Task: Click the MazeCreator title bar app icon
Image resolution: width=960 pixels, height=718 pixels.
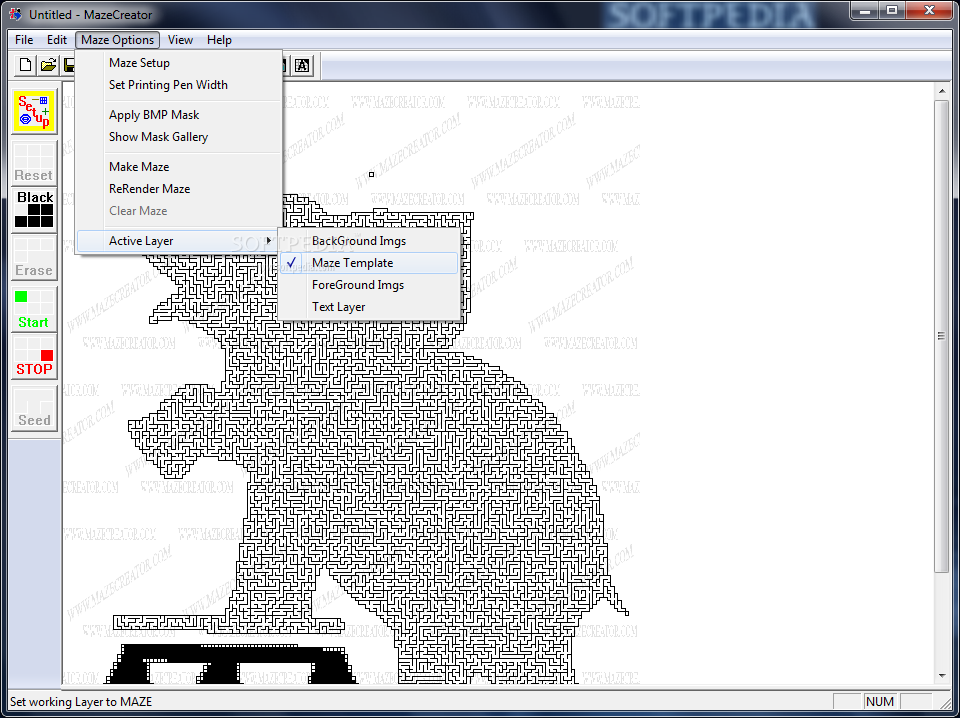Action: 16,13
